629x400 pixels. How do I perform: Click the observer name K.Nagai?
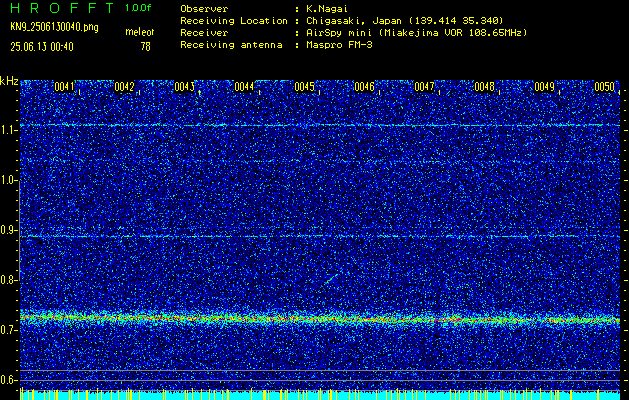point(327,9)
